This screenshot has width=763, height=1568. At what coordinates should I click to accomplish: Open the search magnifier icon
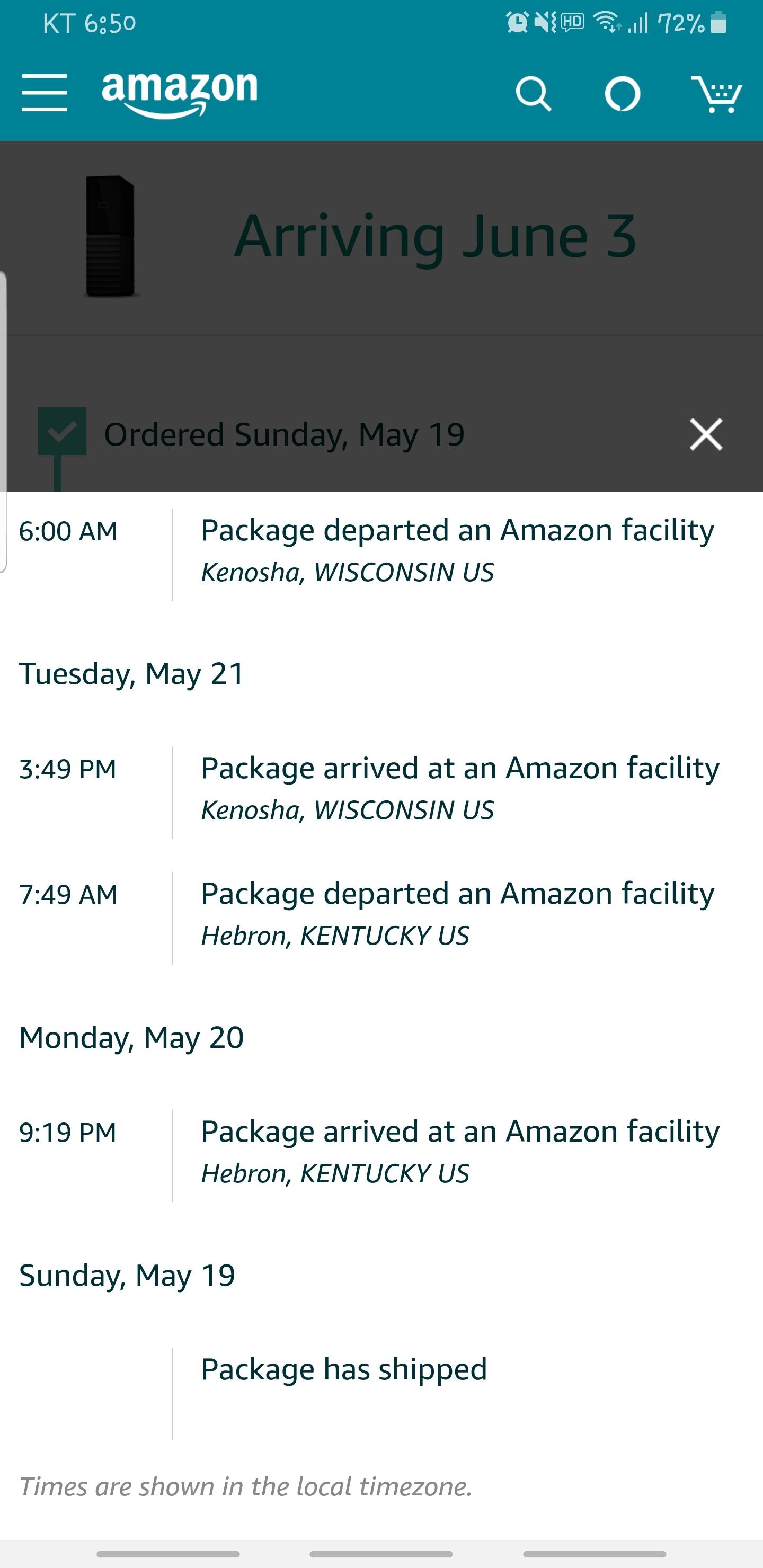pos(534,94)
